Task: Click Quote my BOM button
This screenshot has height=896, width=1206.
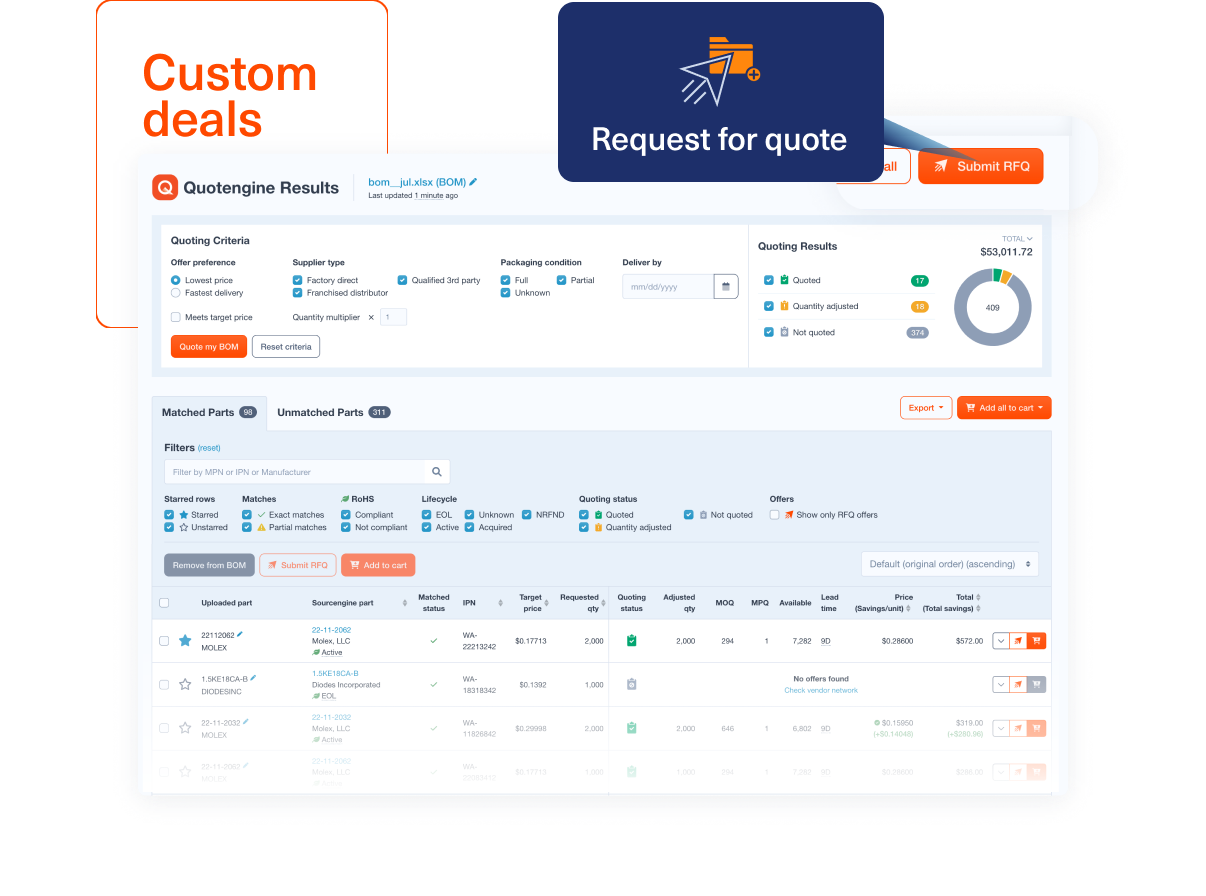Action: click(x=209, y=347)
